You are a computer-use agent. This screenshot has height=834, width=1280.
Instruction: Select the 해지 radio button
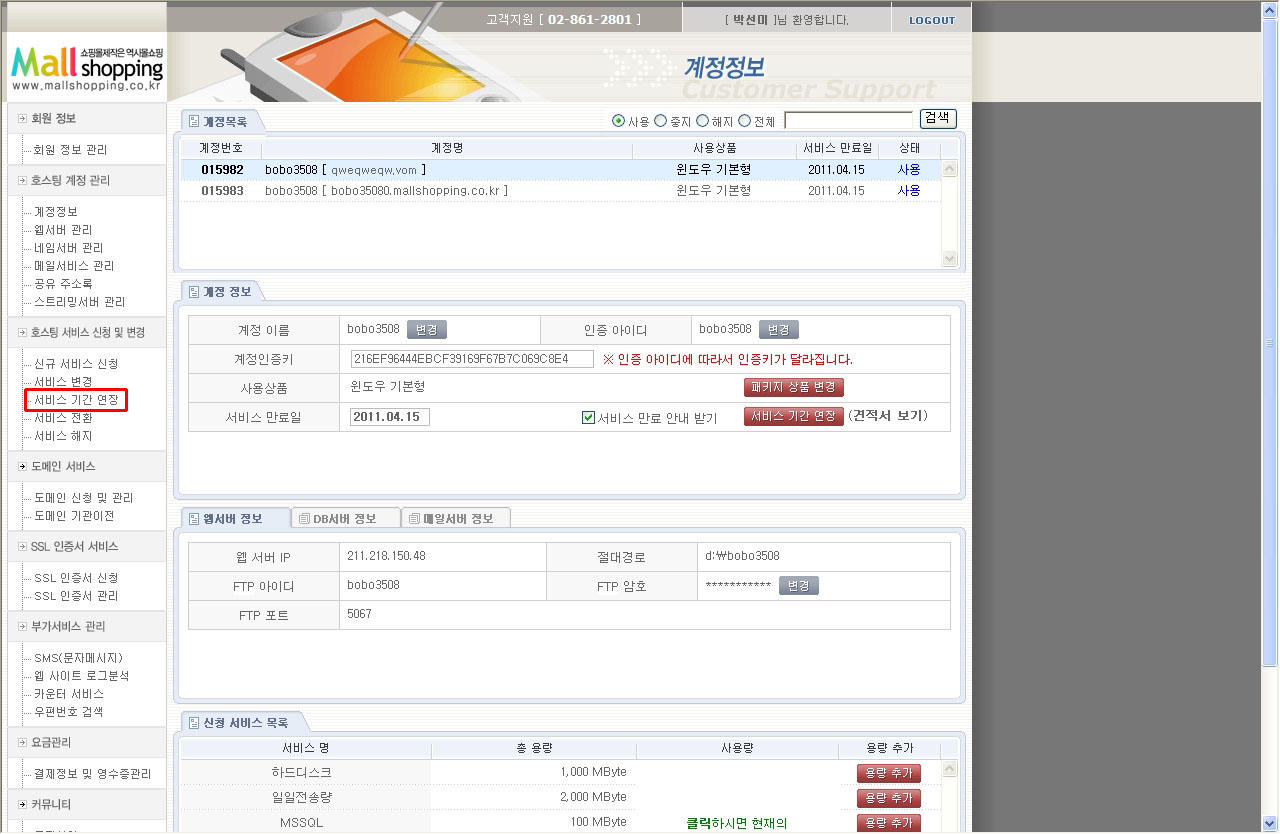pyautogui.click(x=702, y=121)
